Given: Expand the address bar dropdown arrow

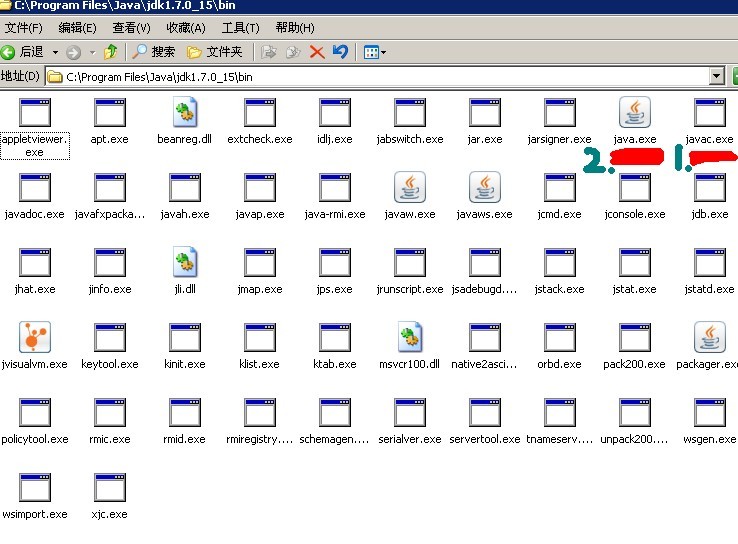Looking at the screenshot, I should point(716,76).
